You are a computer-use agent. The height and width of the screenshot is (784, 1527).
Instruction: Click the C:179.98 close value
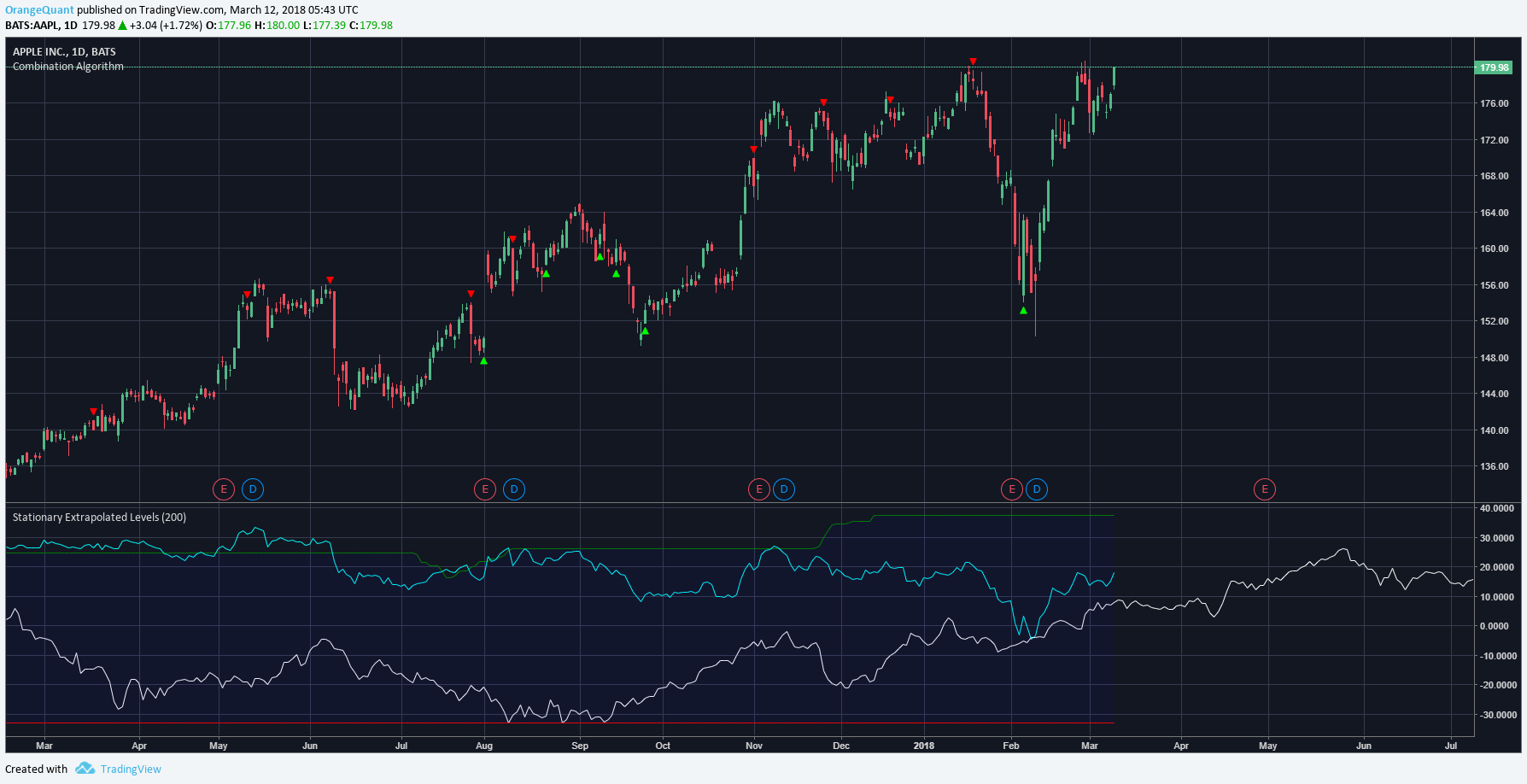(x=371, y=26)
